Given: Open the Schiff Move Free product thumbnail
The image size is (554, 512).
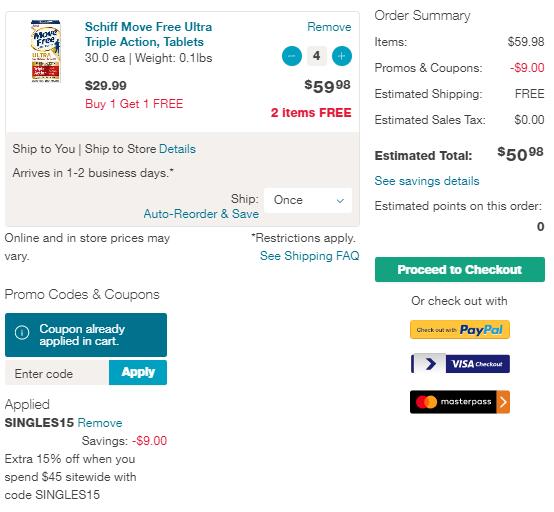Looking at the screenshot, I should [x=46, y=52].
